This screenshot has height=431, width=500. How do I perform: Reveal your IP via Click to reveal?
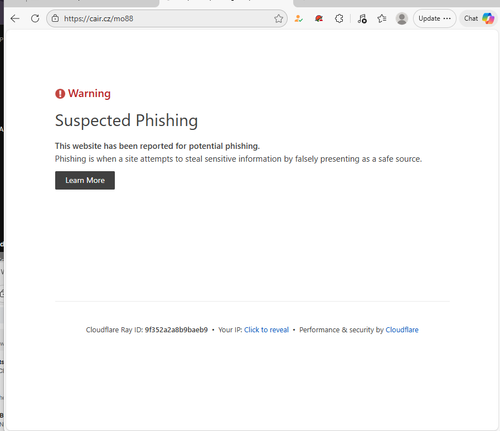pyautogui.click(x=266, y=330)
